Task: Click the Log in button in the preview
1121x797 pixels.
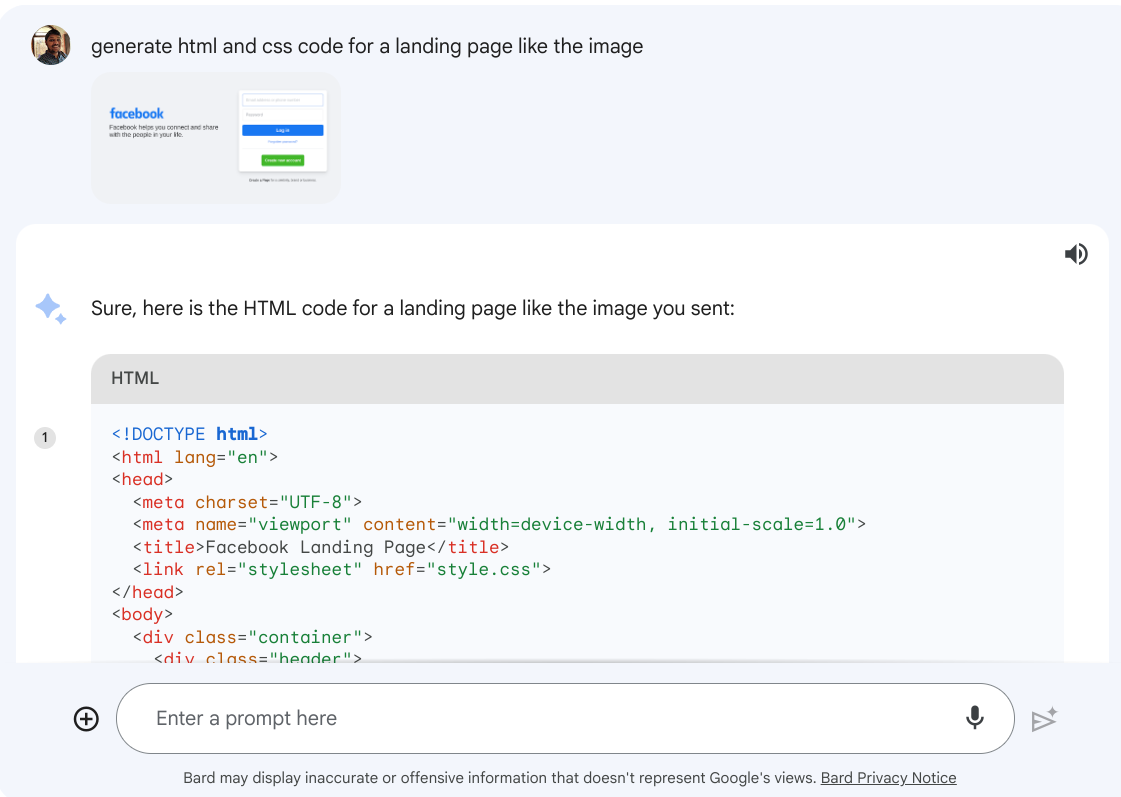Action: point(283,130)
